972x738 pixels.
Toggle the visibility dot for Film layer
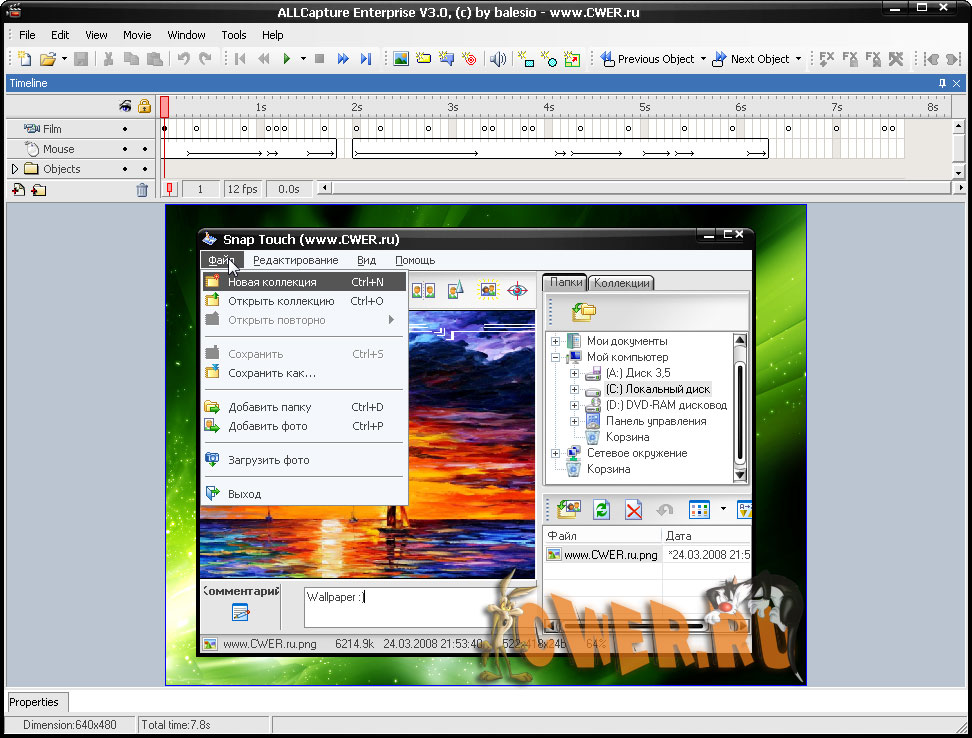[125, 129]
